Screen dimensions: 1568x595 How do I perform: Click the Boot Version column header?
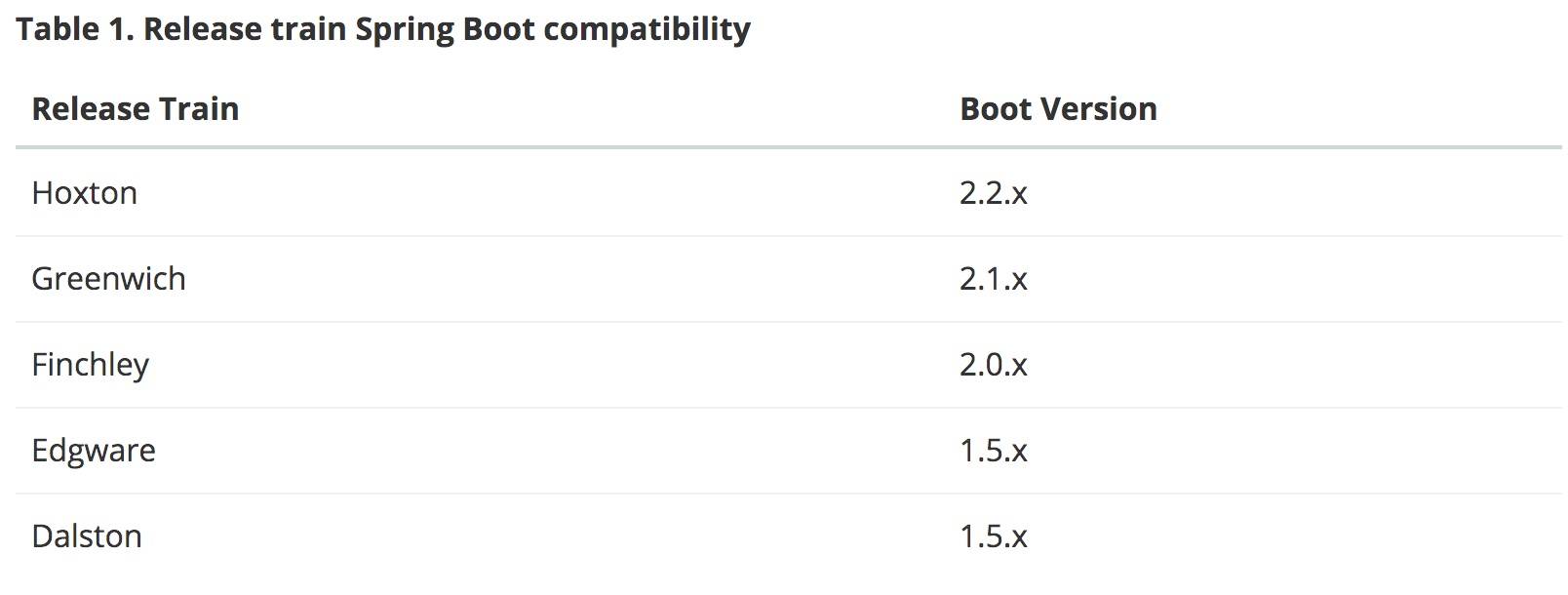[1058, 109]
